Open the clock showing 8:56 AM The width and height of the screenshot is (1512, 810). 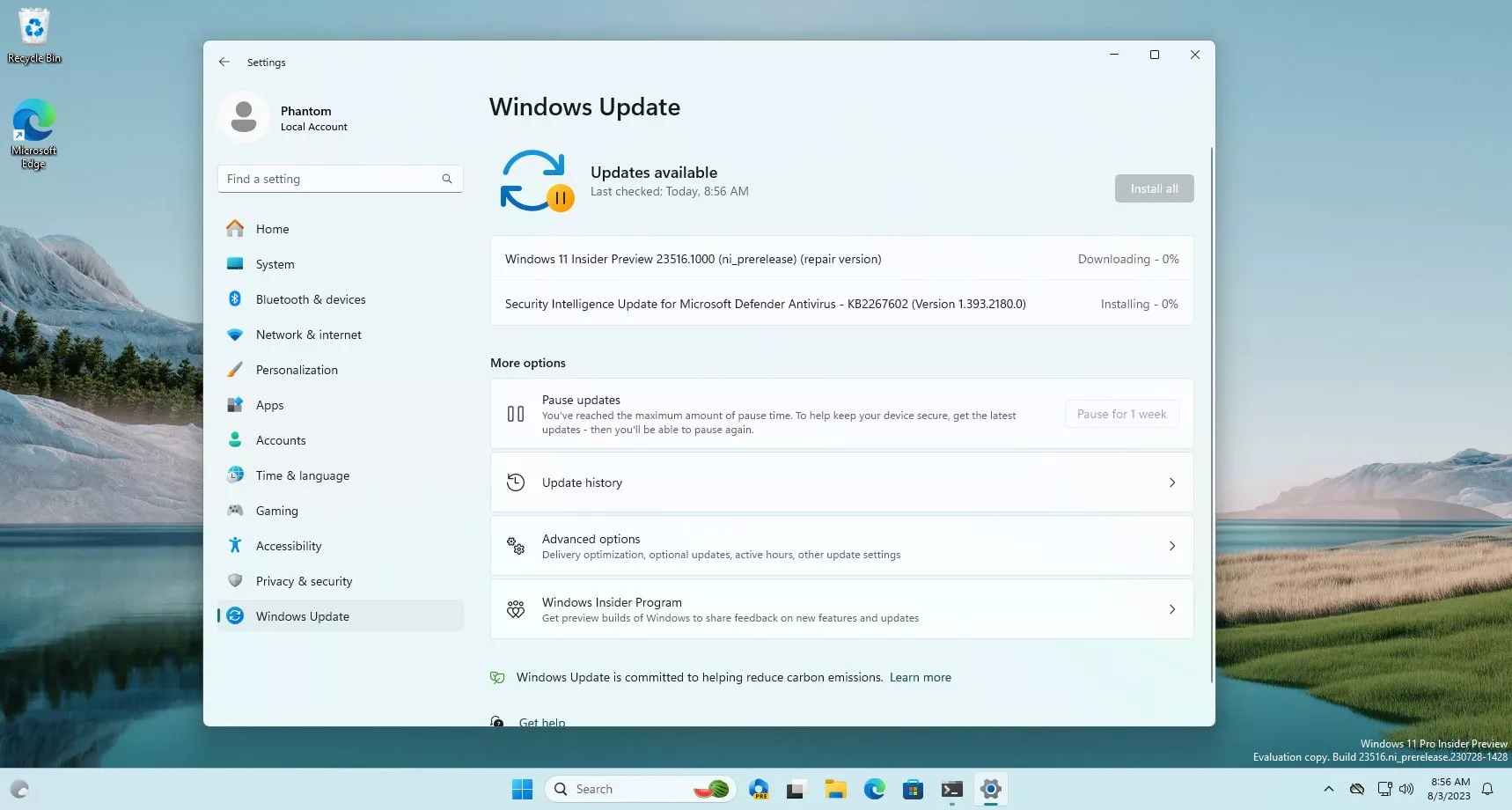pyautogui.click(x=1449, y=789)
